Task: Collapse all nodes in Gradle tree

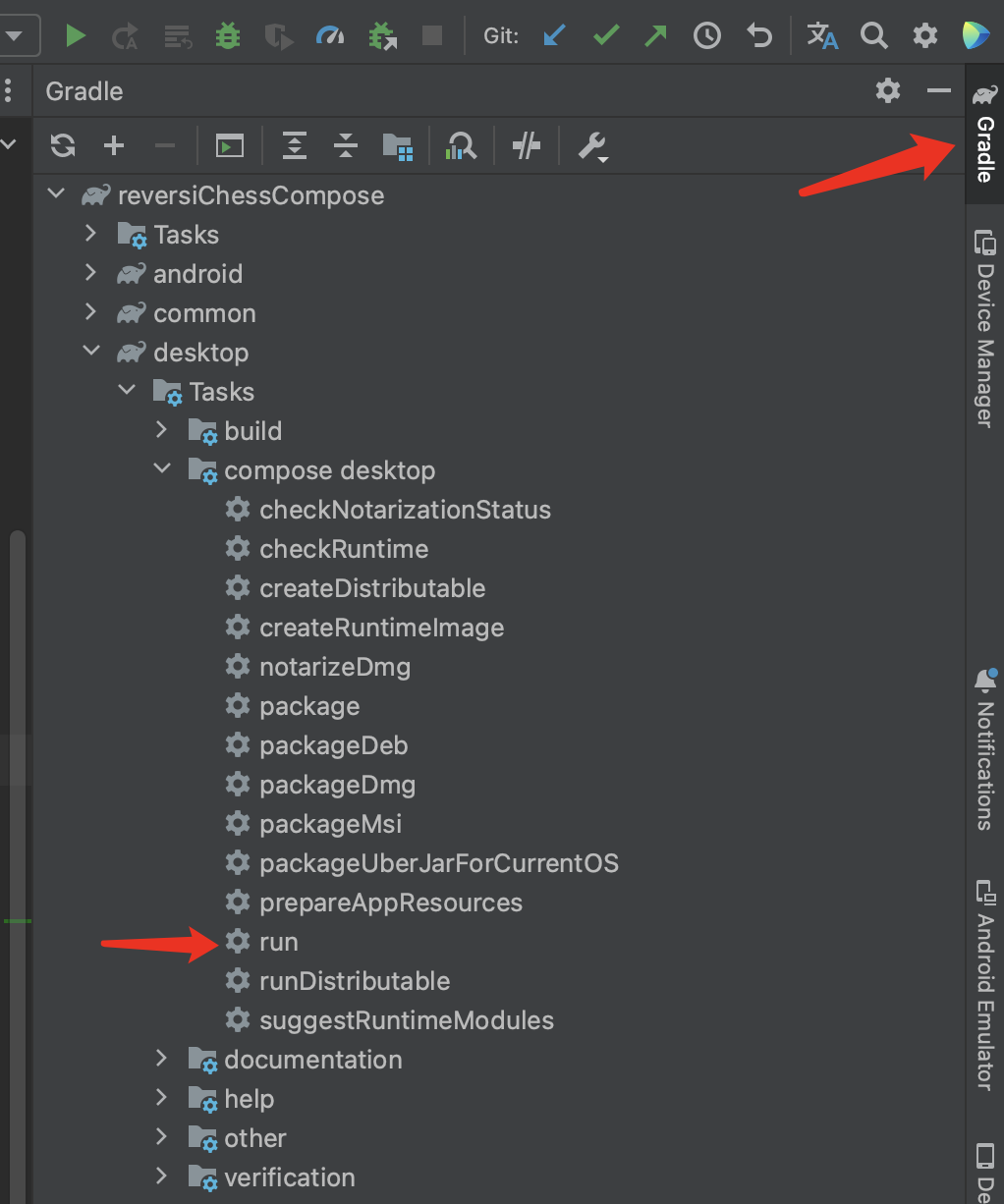Action: tap(346, 146)
